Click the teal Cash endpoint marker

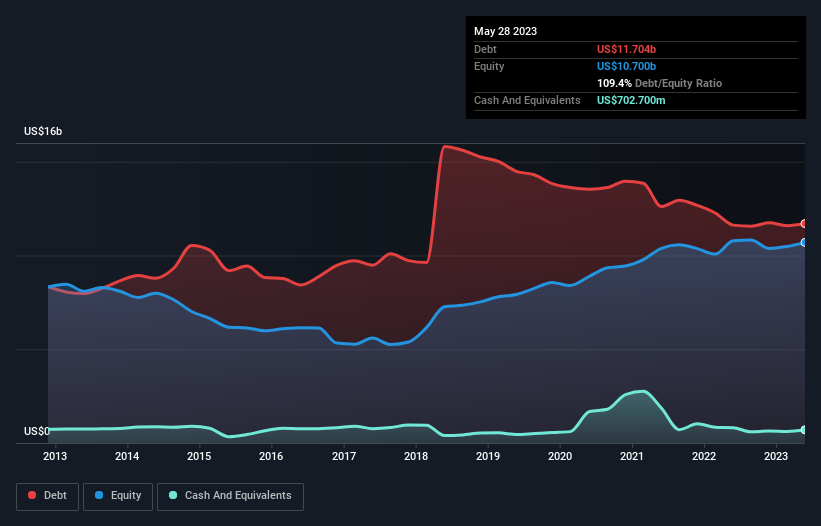804,430
